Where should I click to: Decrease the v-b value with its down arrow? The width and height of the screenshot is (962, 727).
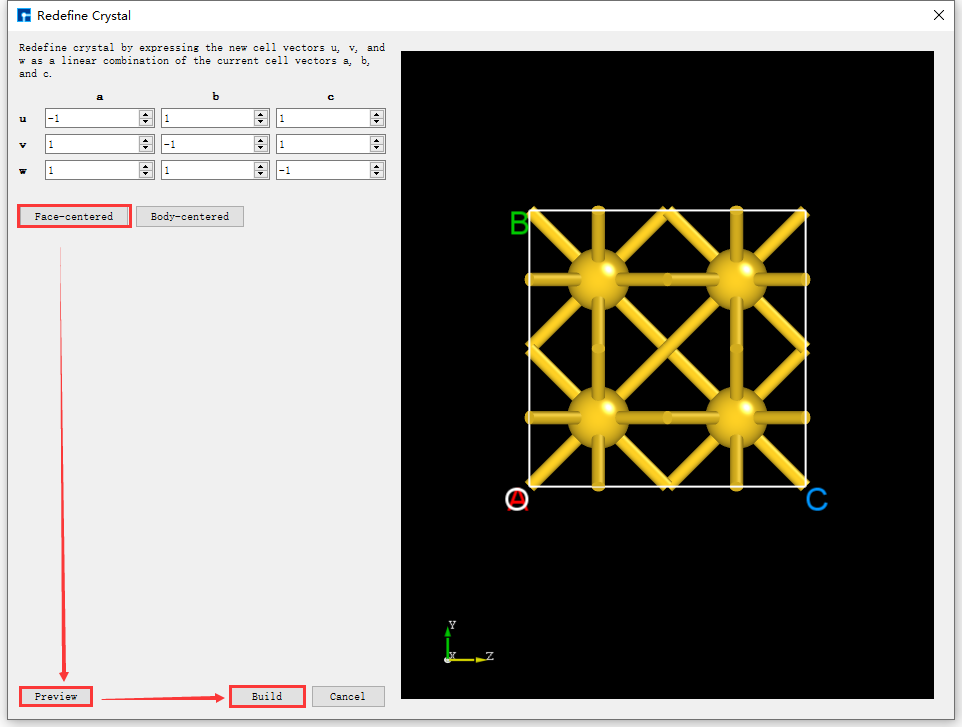point(262,148)
